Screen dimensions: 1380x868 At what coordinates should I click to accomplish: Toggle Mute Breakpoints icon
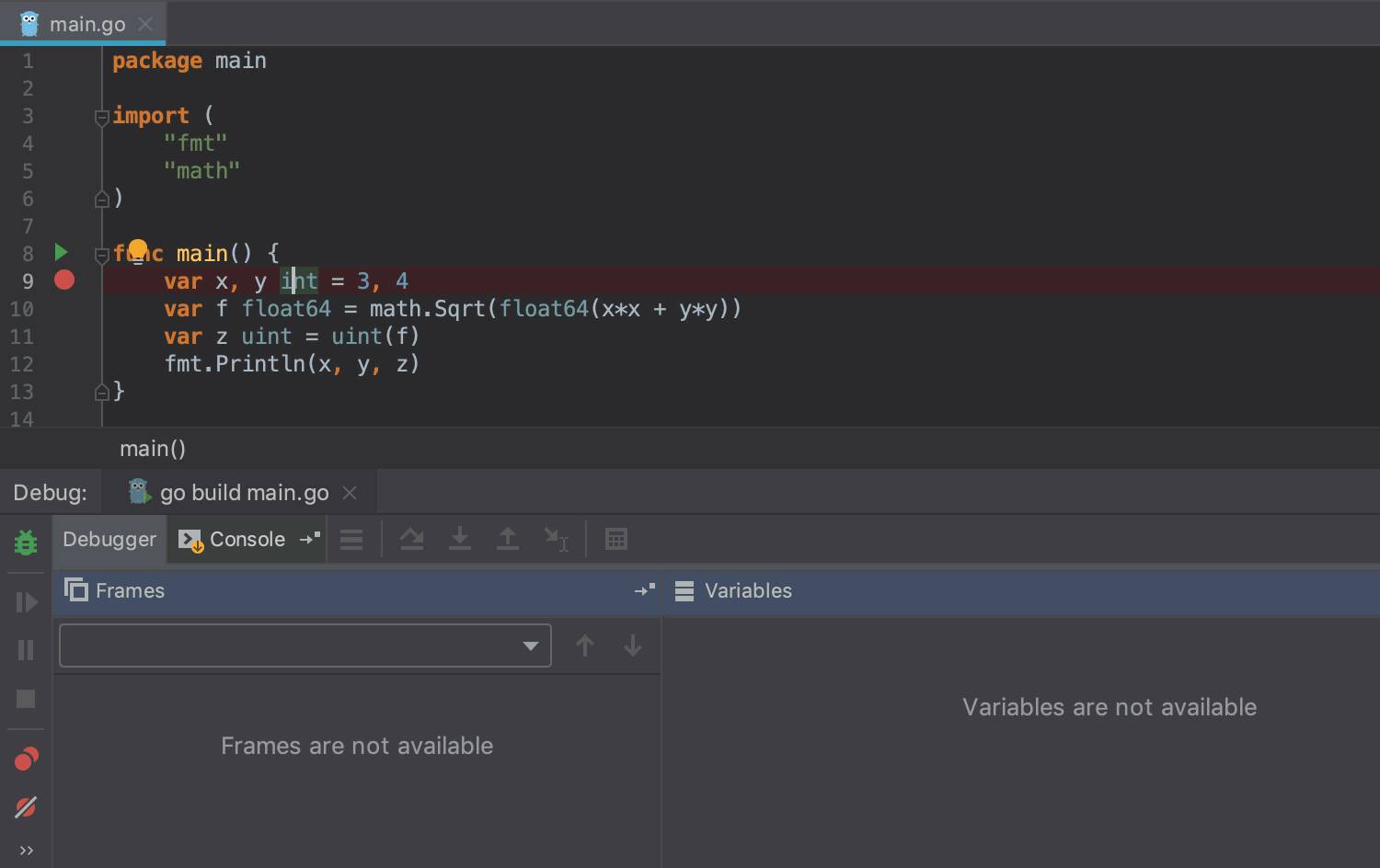point(26,807)
